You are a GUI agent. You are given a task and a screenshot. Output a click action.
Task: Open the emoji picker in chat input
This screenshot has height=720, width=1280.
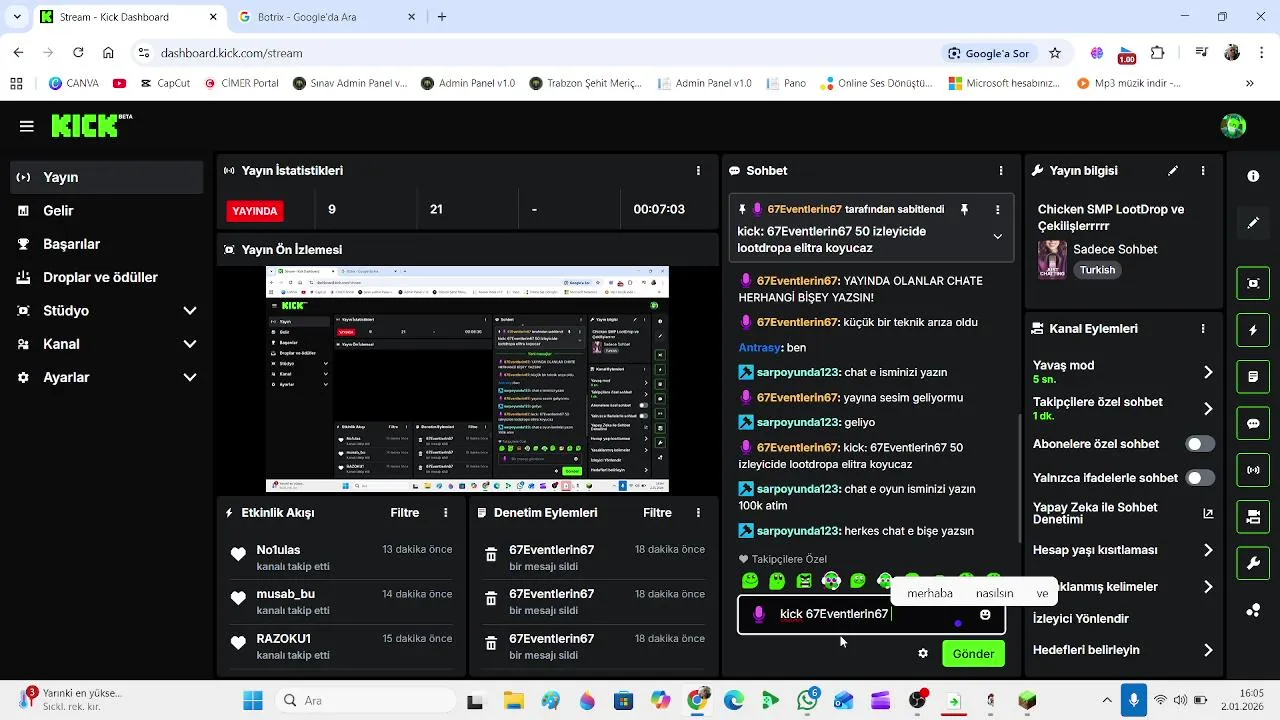point(985,614)
